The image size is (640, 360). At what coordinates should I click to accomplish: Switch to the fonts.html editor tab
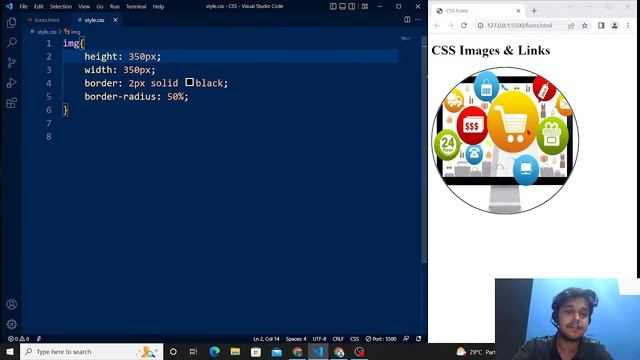[47, 20]
